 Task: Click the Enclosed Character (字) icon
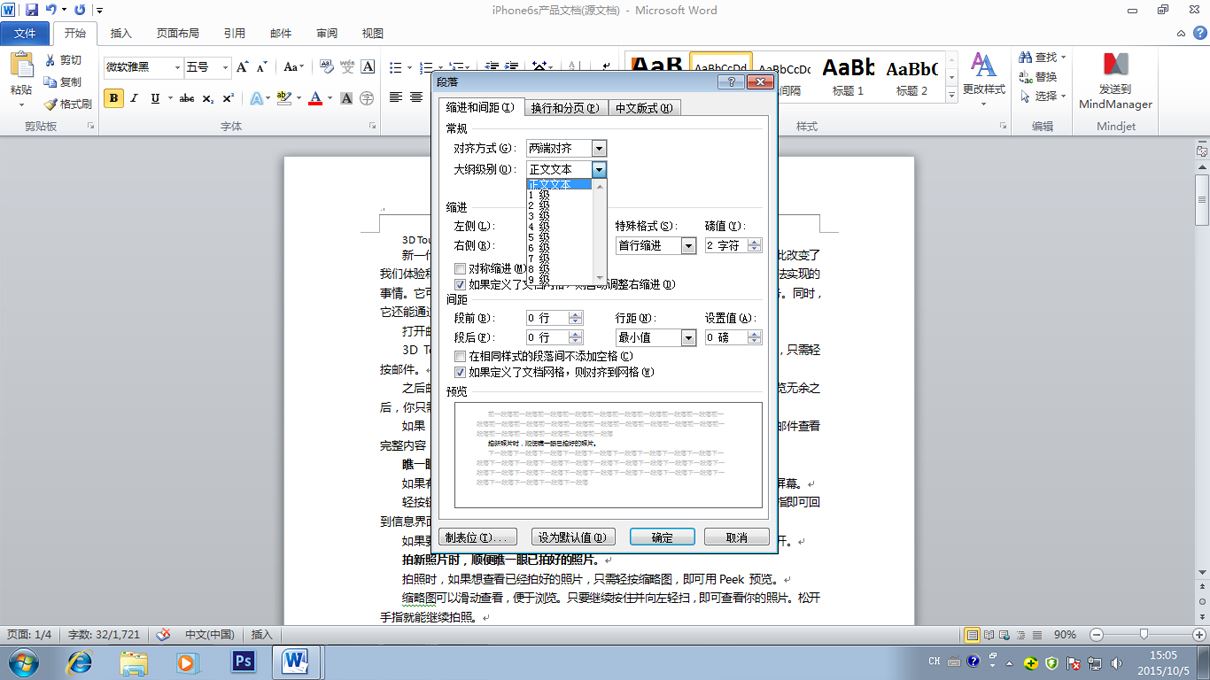coord(368,98)
